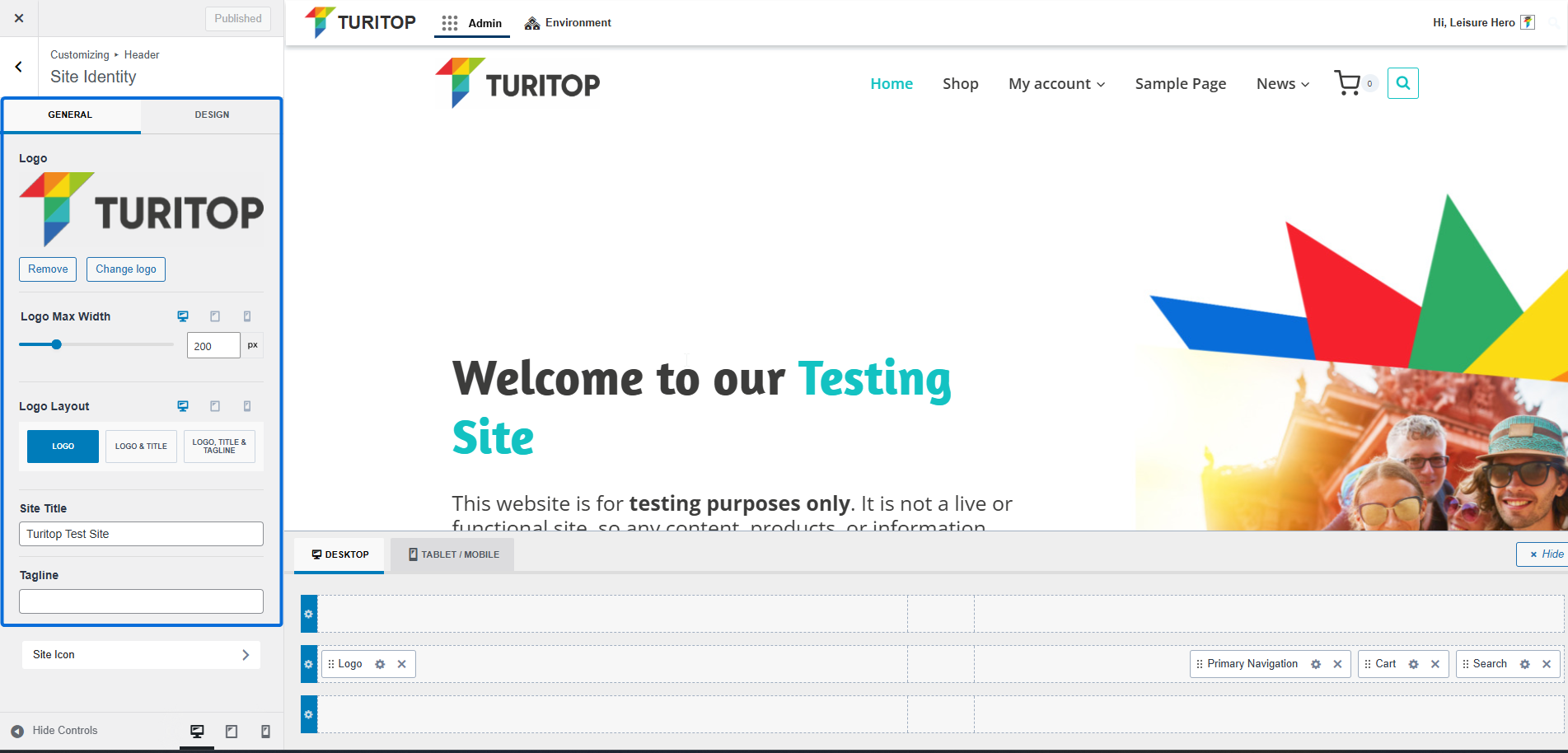
Task: Open settings gear for Cart item
Action: [x=1413, y=664]
